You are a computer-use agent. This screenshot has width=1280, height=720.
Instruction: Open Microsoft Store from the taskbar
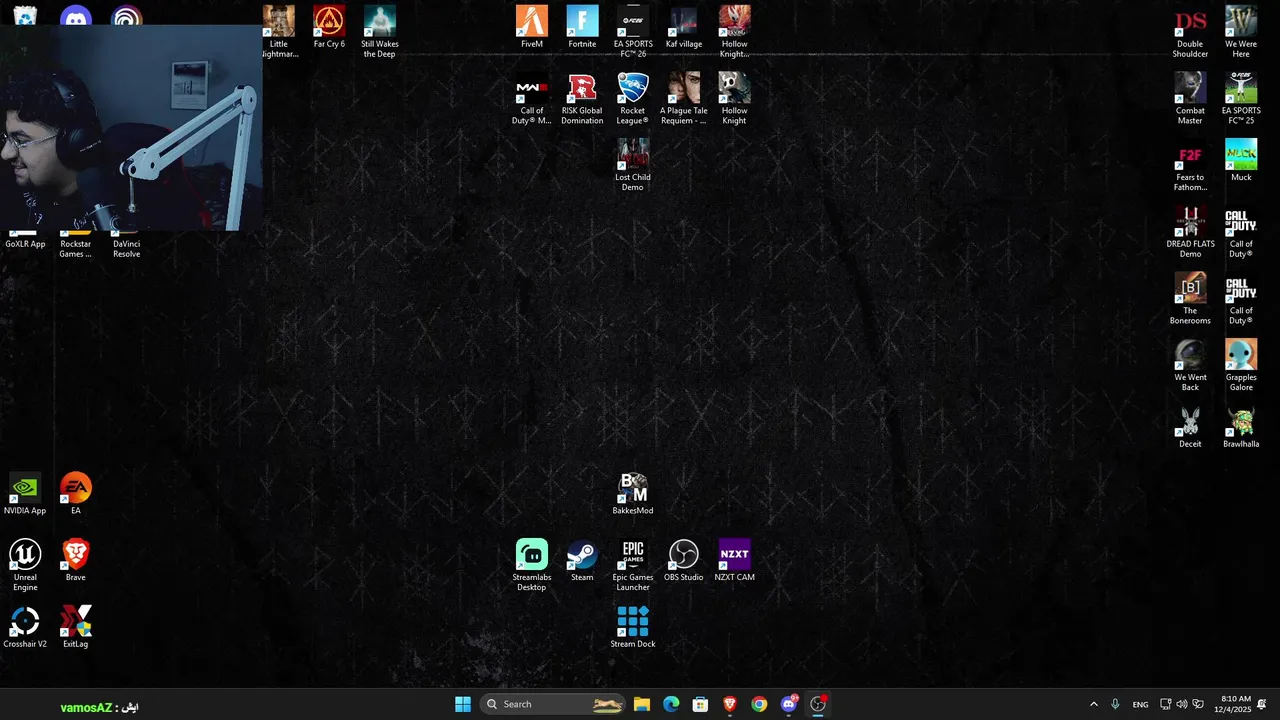pyautogui.click(x=700, y=704)
